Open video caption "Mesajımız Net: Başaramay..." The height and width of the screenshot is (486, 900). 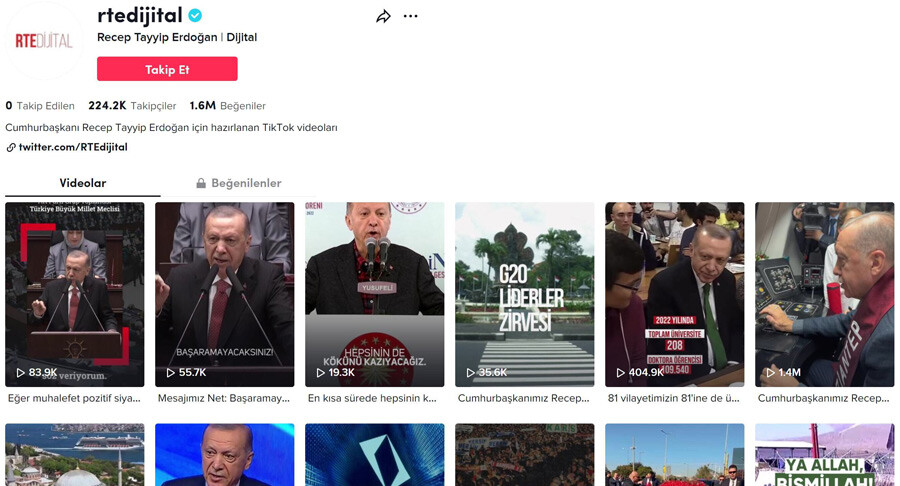(x=224, y=398)
